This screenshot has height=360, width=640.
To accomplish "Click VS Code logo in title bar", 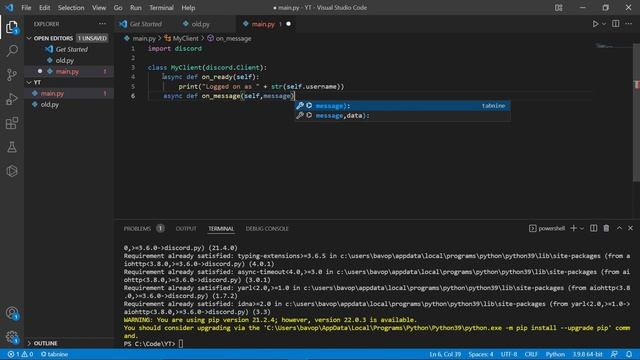I will point(9,8).
